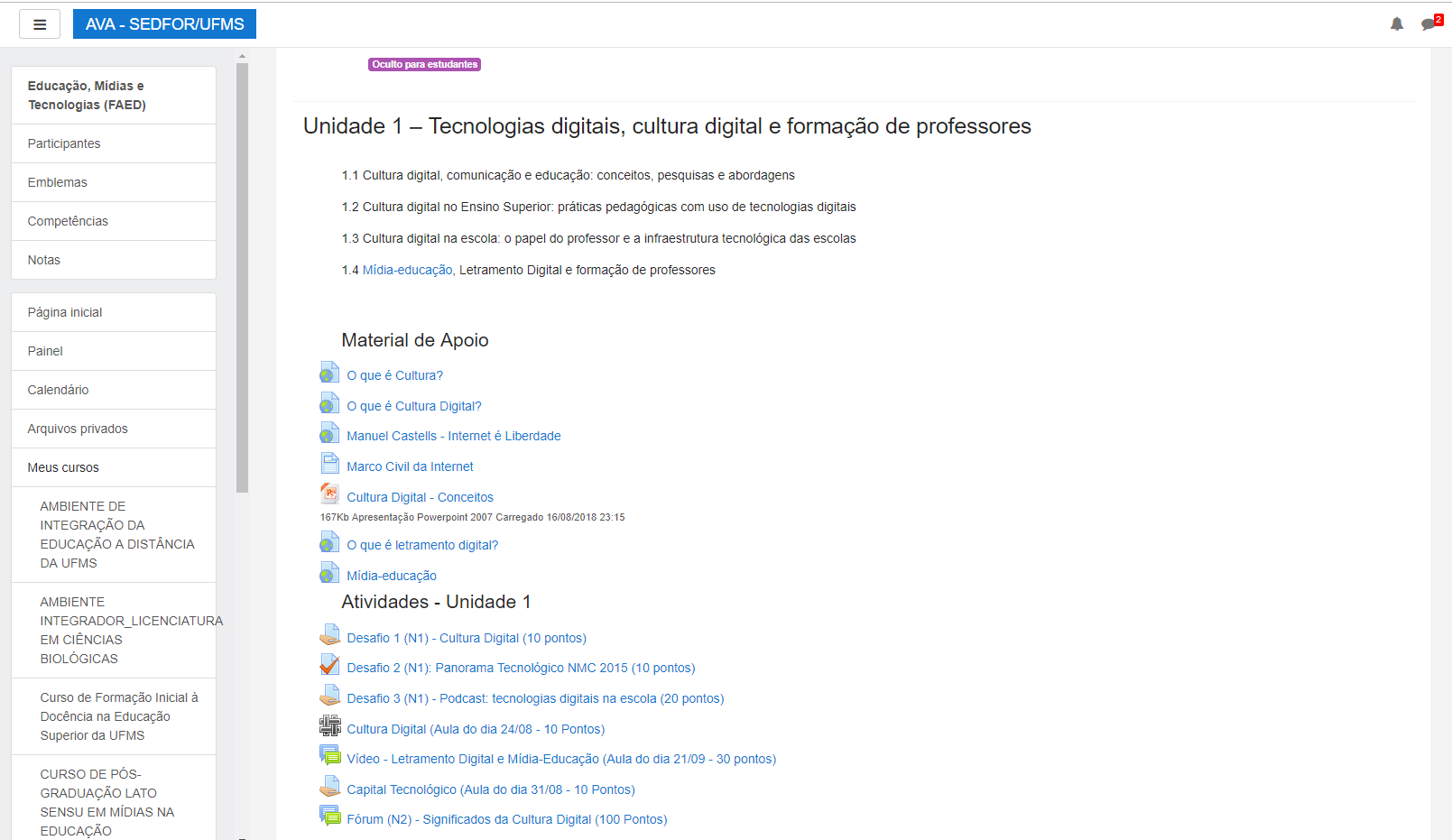Go to Notas in the sidebar
The width and height of the screenshot is (1452, 840).
click(44, 260)
